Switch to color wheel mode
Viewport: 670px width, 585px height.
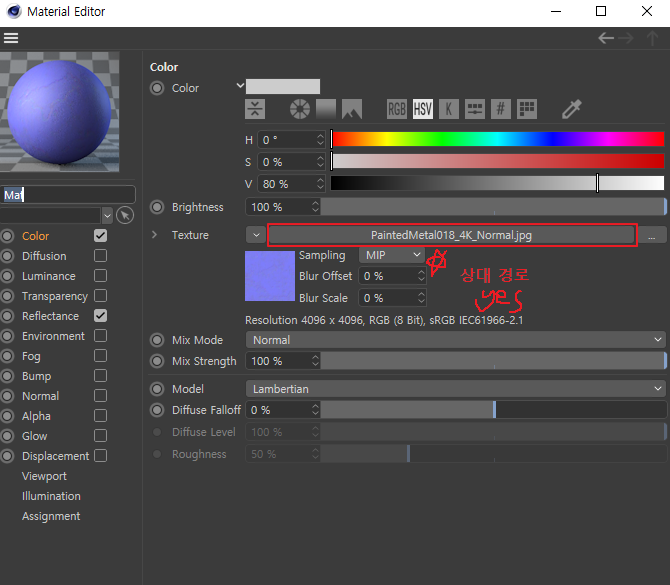click(300, 109)
